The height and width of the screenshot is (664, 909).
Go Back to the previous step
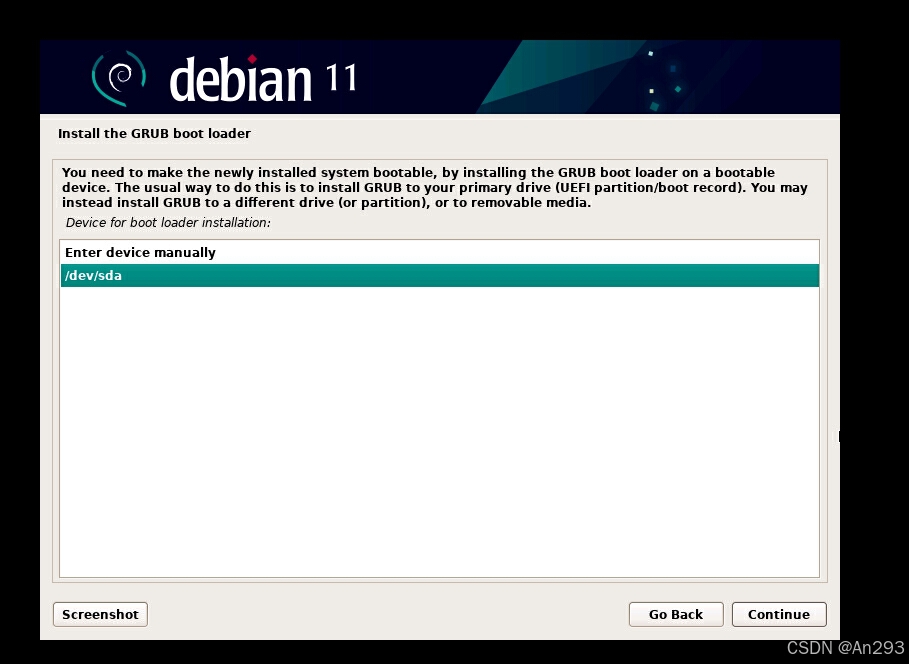point(676,614)
